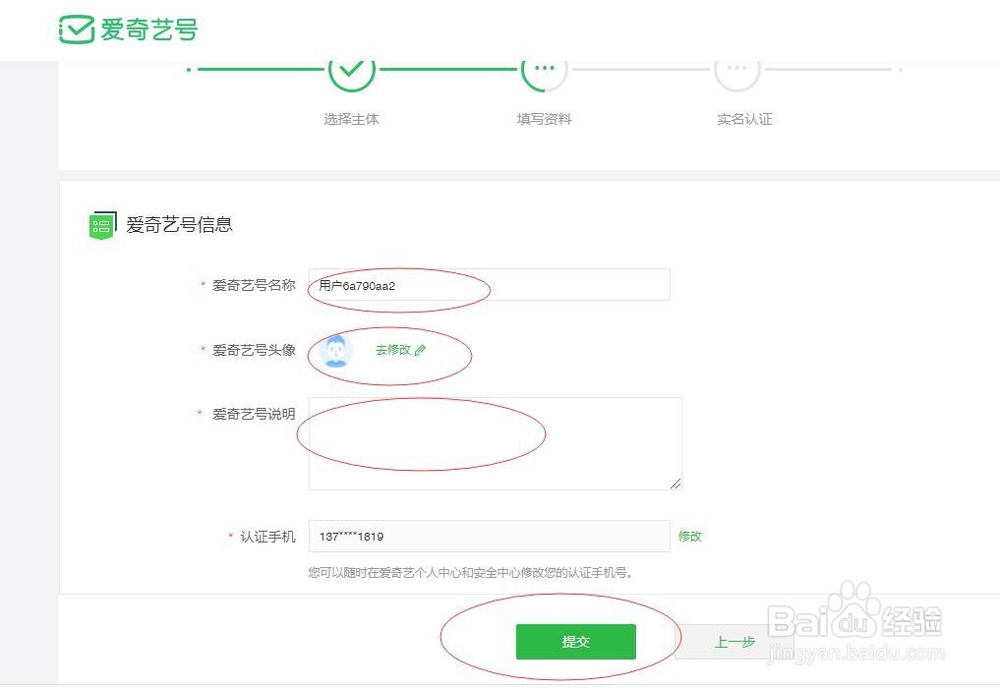Screen dimensions: 1000x688
Task: Click the 选择主体 completed step checkmark
Action: click(x=351, y=71)
